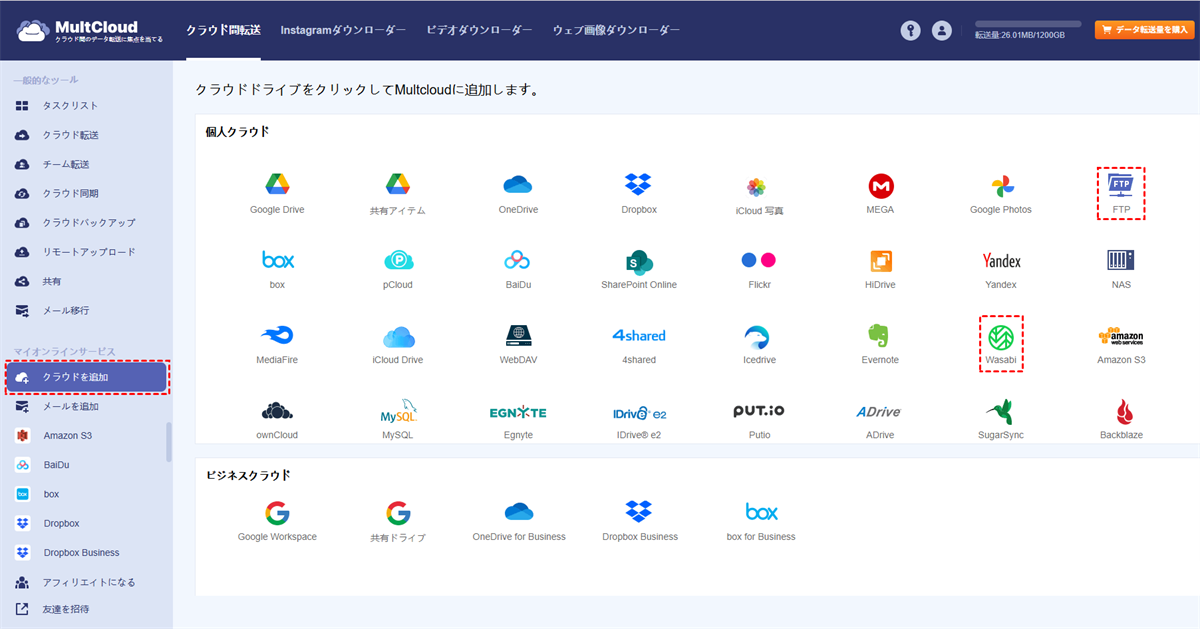Switch to the ビデオダウンローダー tab

tap(479, 30)
